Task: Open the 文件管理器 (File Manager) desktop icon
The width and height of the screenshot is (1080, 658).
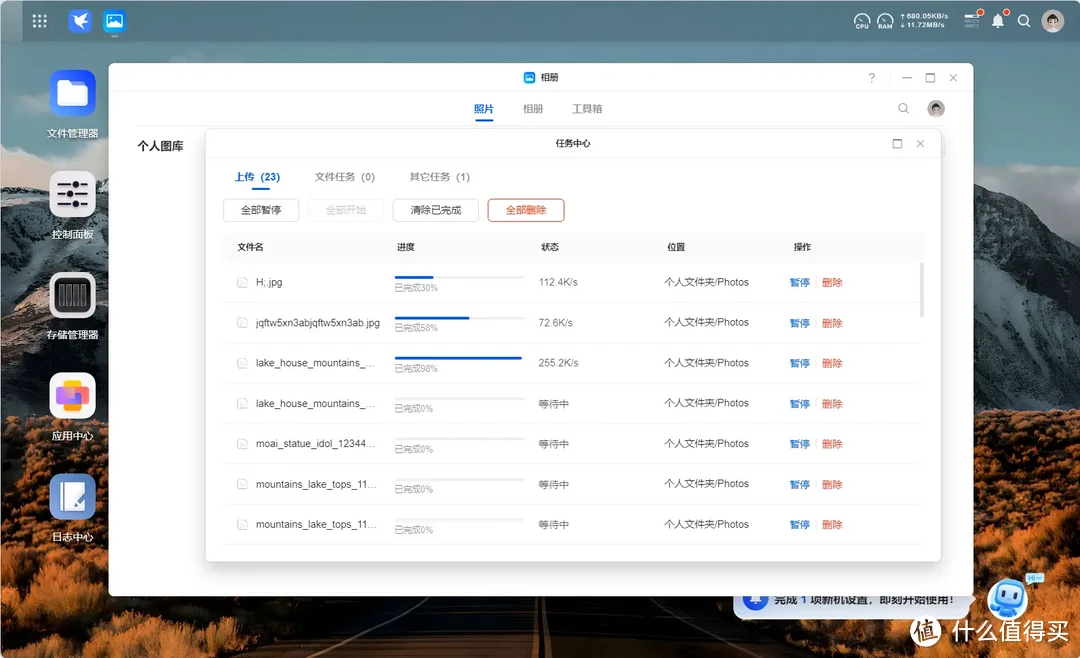Action: click(72, 92)
